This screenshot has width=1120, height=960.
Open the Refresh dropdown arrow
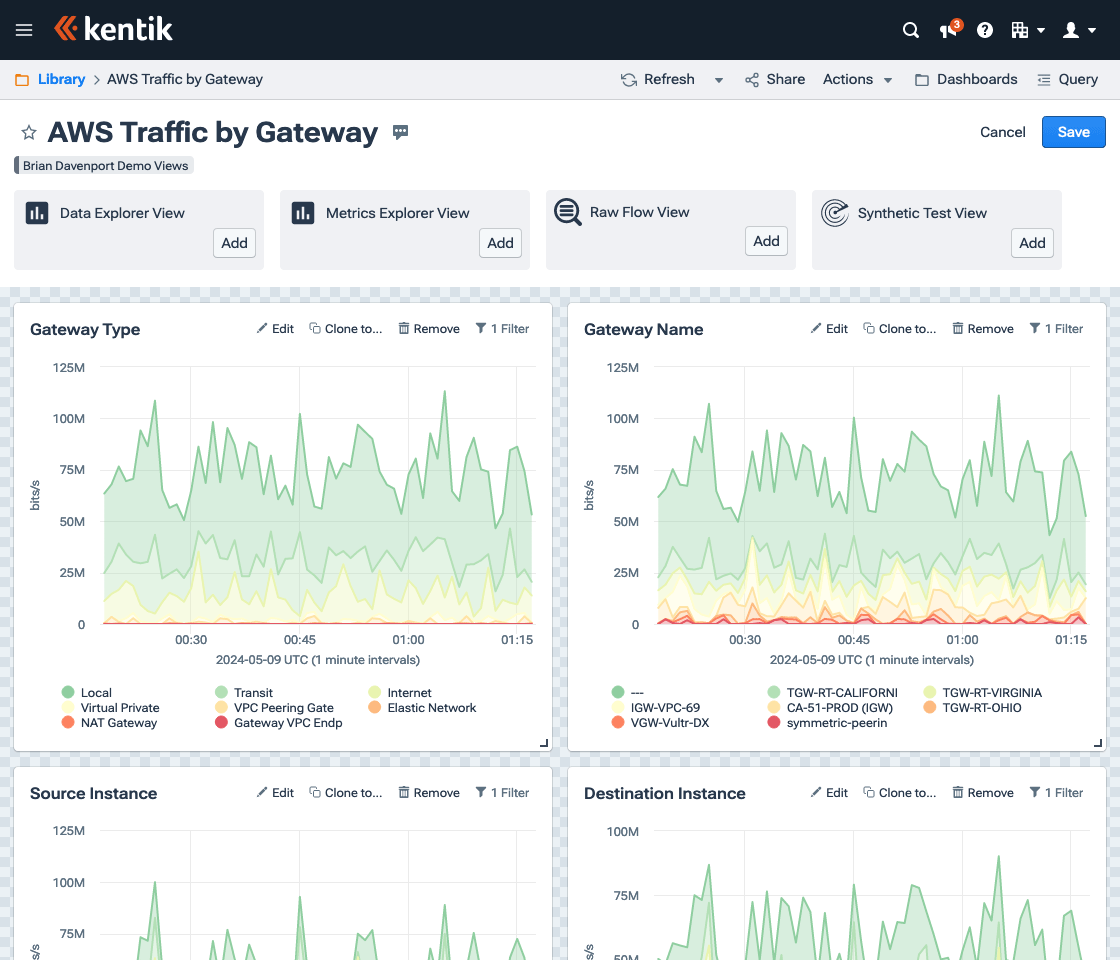(718, 79)
